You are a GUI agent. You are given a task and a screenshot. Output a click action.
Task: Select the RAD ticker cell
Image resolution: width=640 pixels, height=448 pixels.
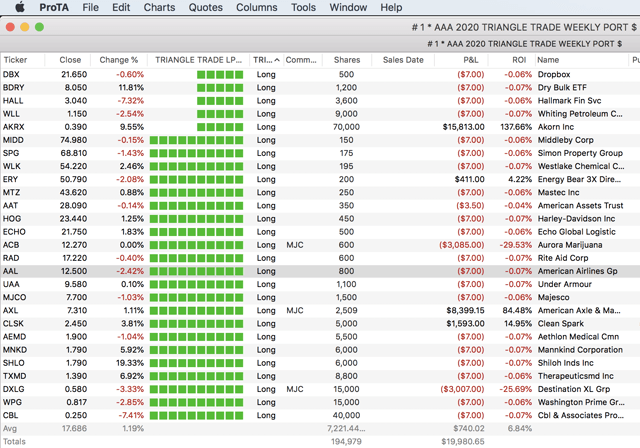(x=11, y=258)
